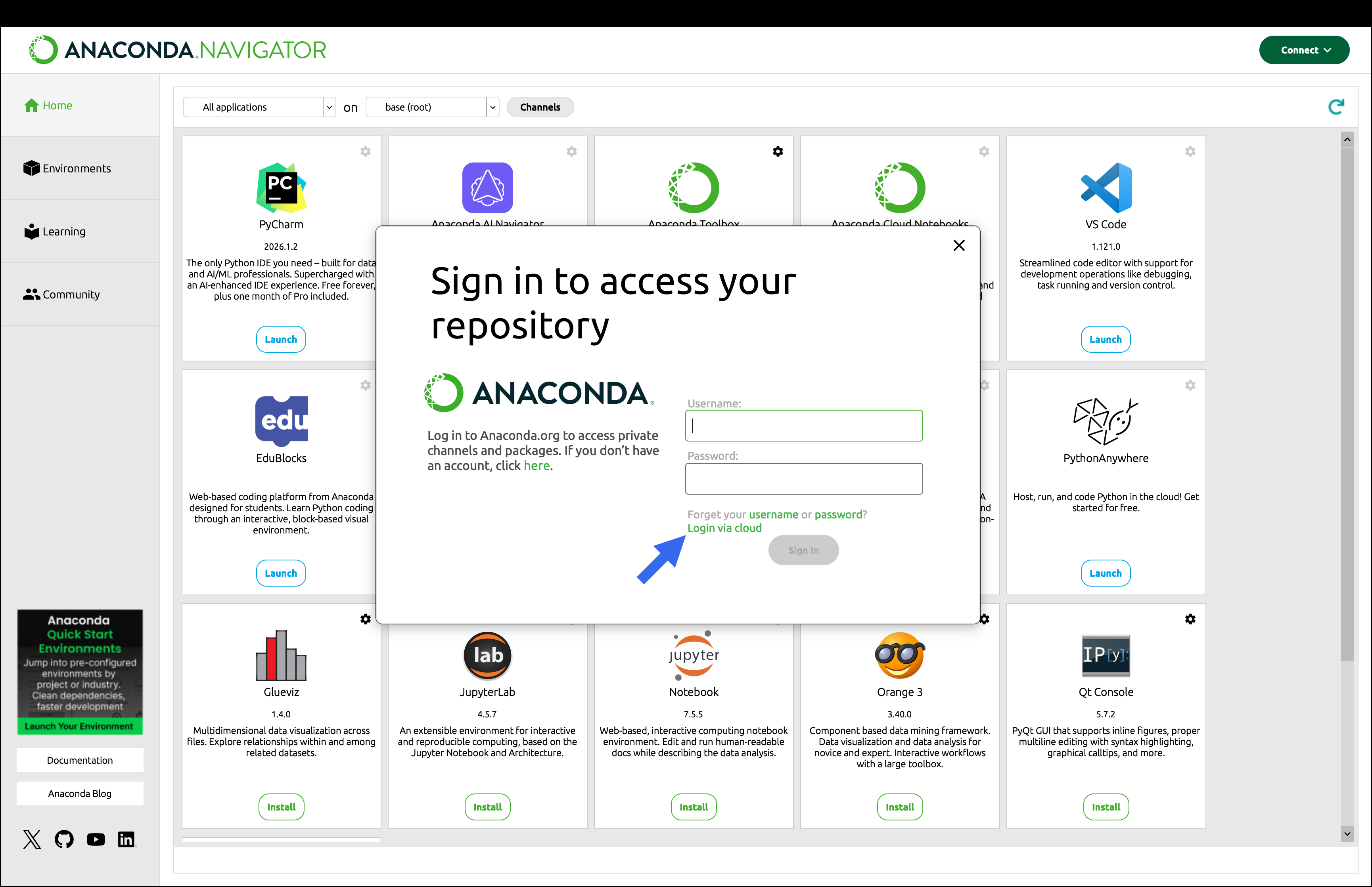Open the Channels manager
The width and height of the screenshot is (1372, 887).
pos(540,107)
